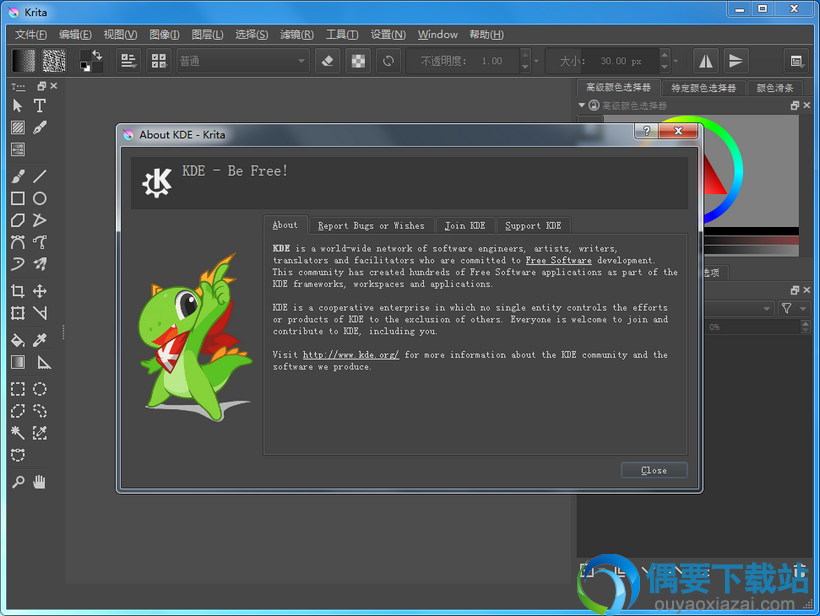The height and width of the screenshot is (616, 820).
Task: Open the workspace chooser in toolbar
Action: (796, 61)
